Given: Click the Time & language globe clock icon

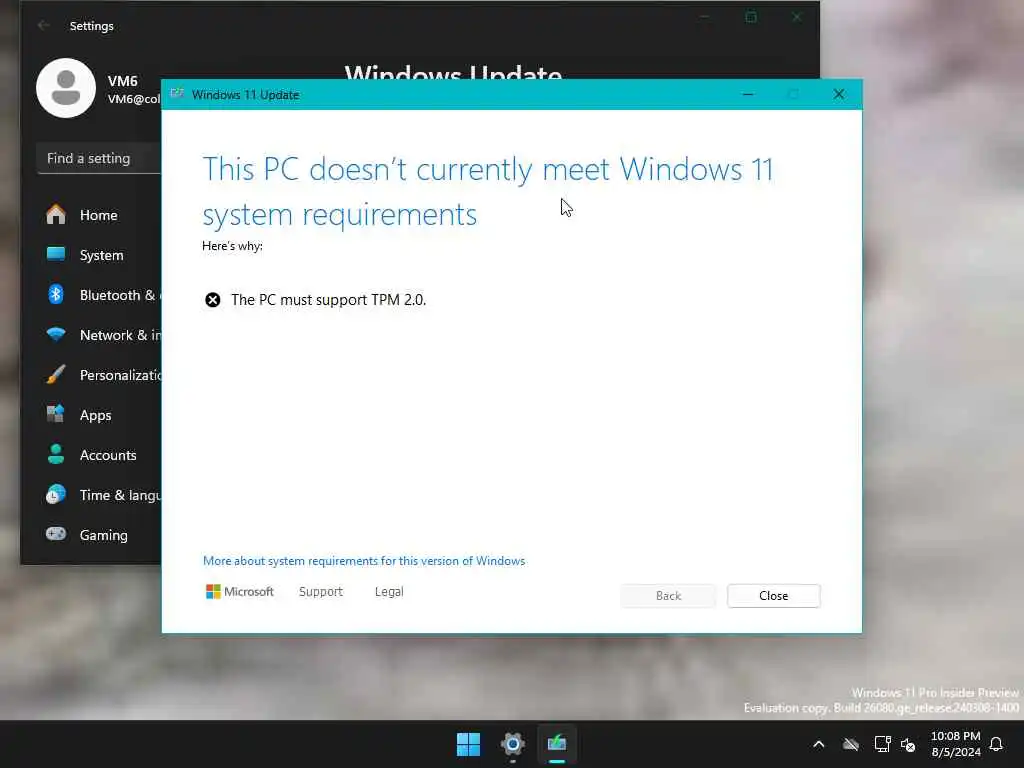Looking at the screenshot, I should pos(56,494).
